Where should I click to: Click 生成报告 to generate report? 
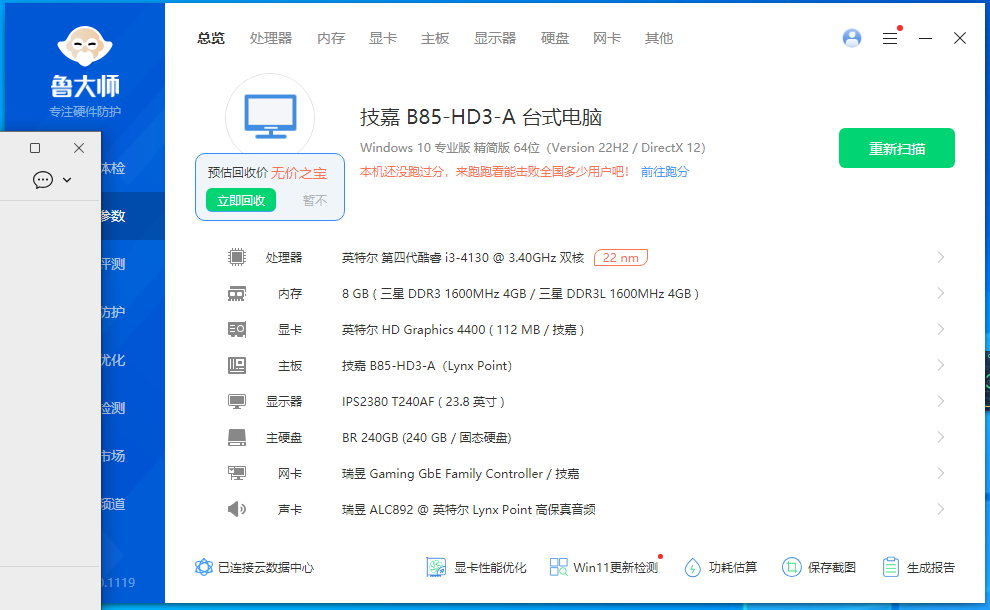point(918,567)
